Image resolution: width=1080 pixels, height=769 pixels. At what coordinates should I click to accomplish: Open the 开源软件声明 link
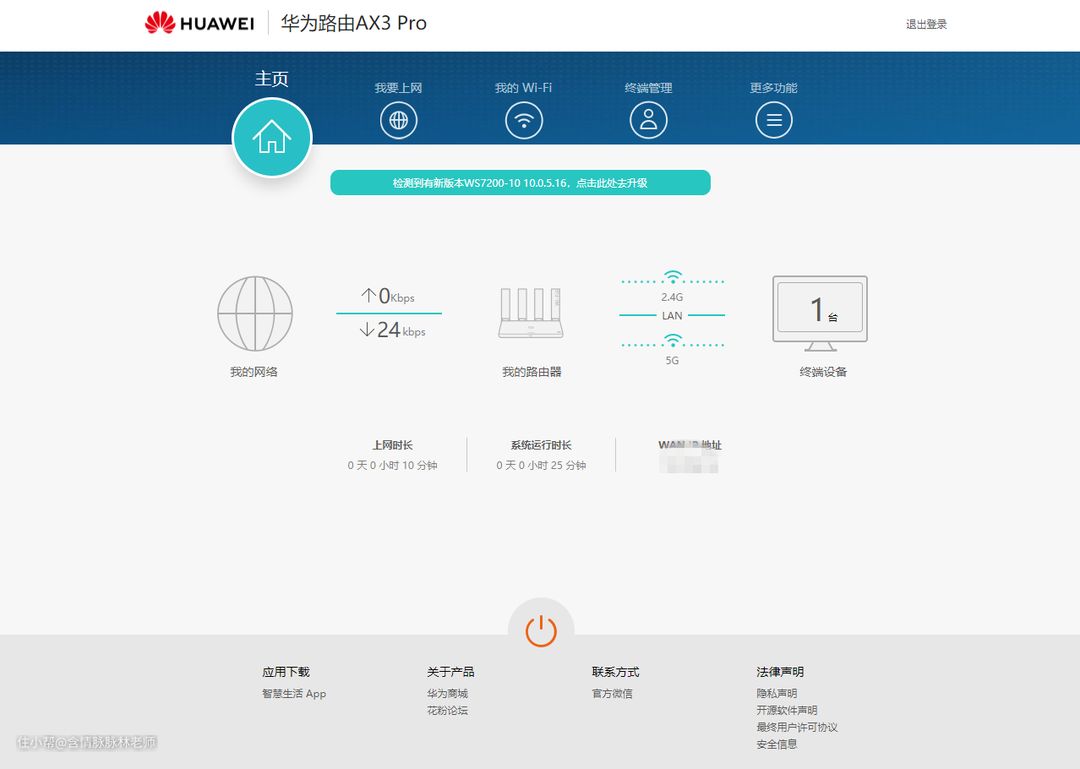787,710
